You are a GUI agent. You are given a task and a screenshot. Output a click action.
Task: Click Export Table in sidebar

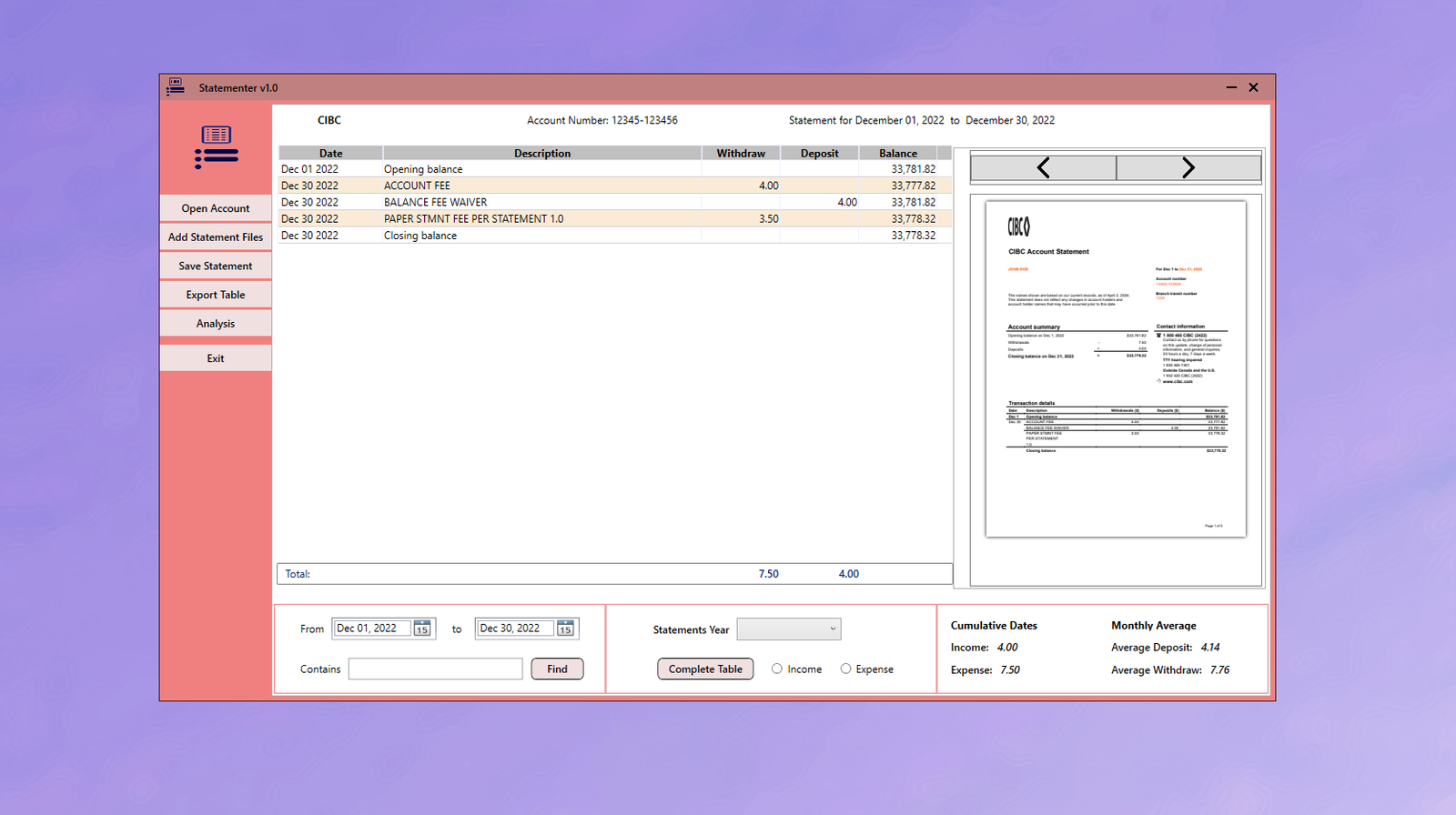(x=216, y=295)
